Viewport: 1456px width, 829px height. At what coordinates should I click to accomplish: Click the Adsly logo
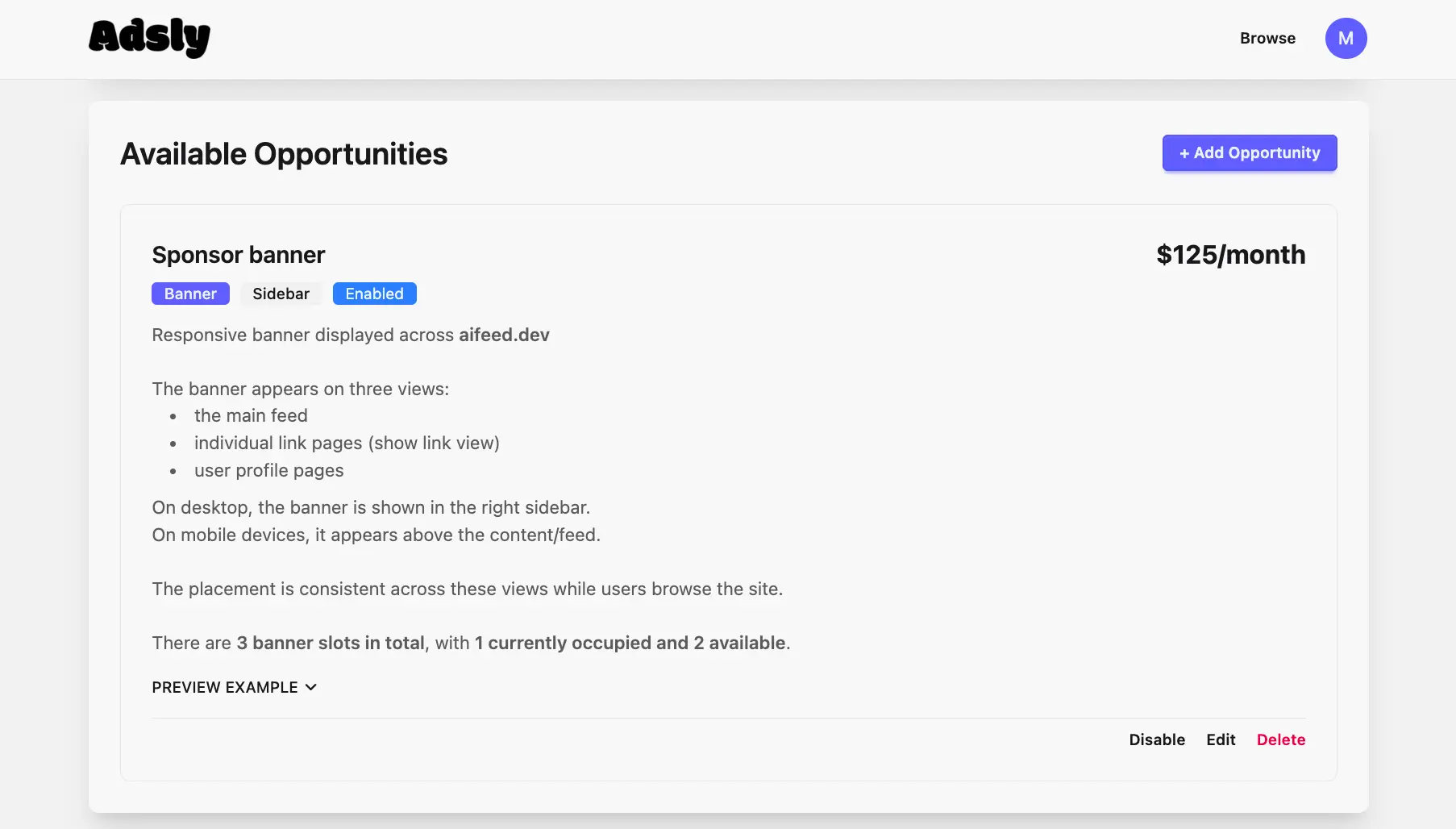149,38
